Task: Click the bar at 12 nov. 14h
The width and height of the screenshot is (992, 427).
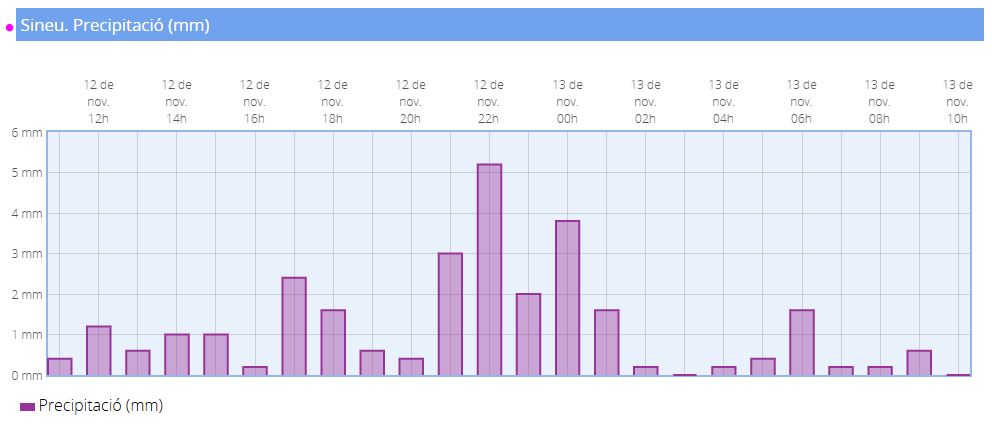Action: coord(177,354)
